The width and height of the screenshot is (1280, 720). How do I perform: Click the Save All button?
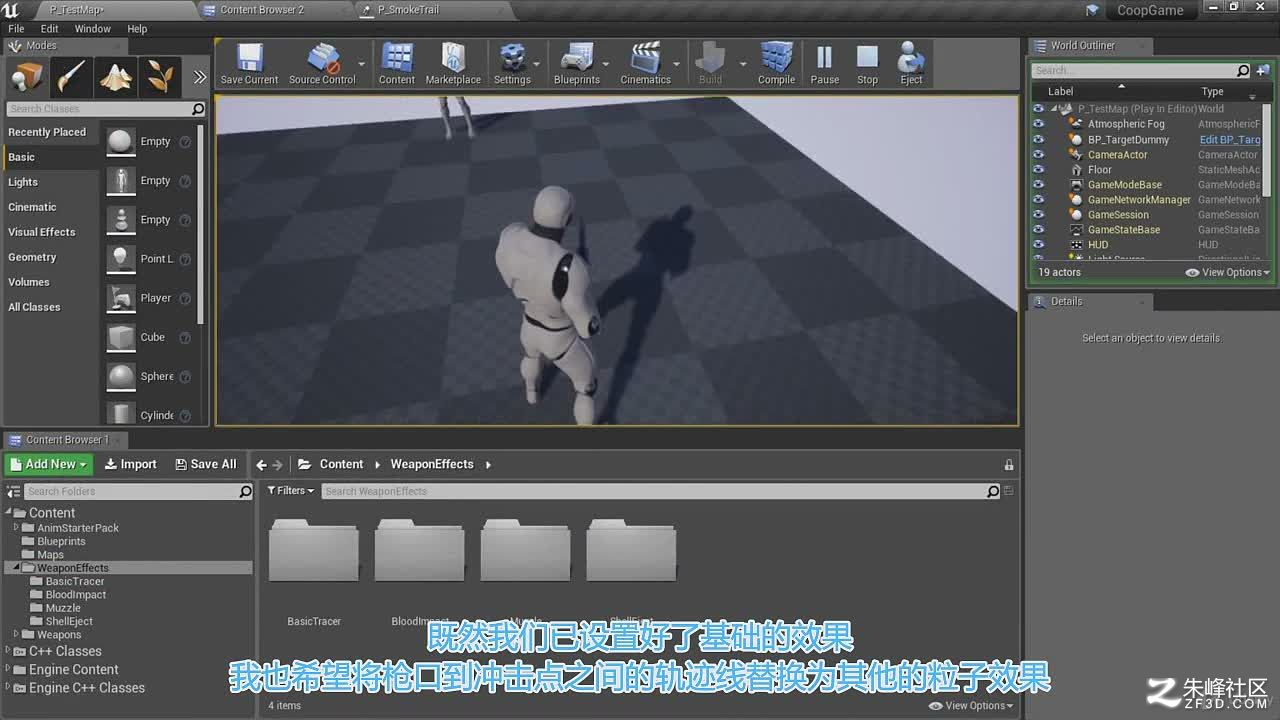click(x=206, y=465)
